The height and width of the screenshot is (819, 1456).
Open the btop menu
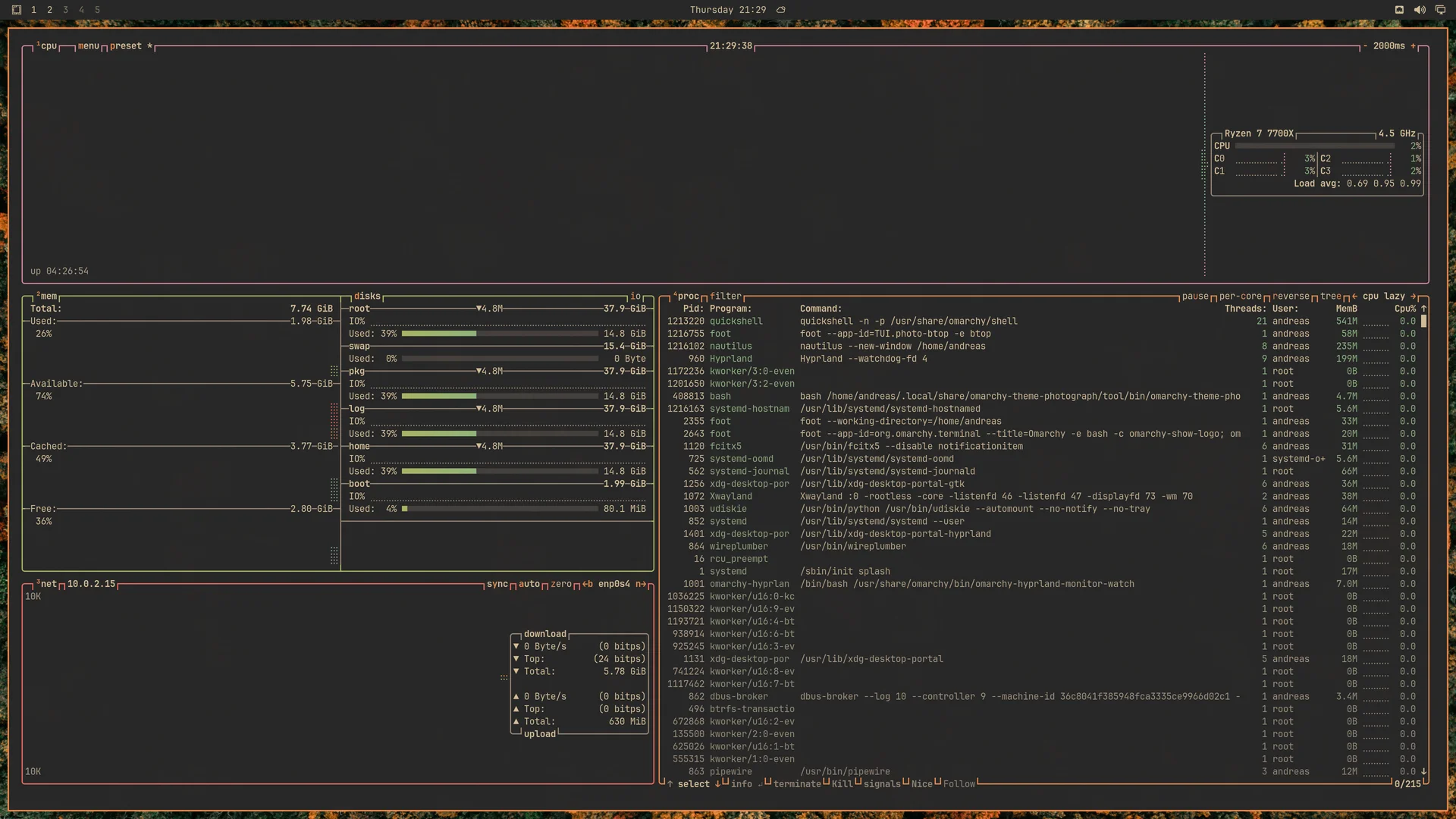coord(89,46)
